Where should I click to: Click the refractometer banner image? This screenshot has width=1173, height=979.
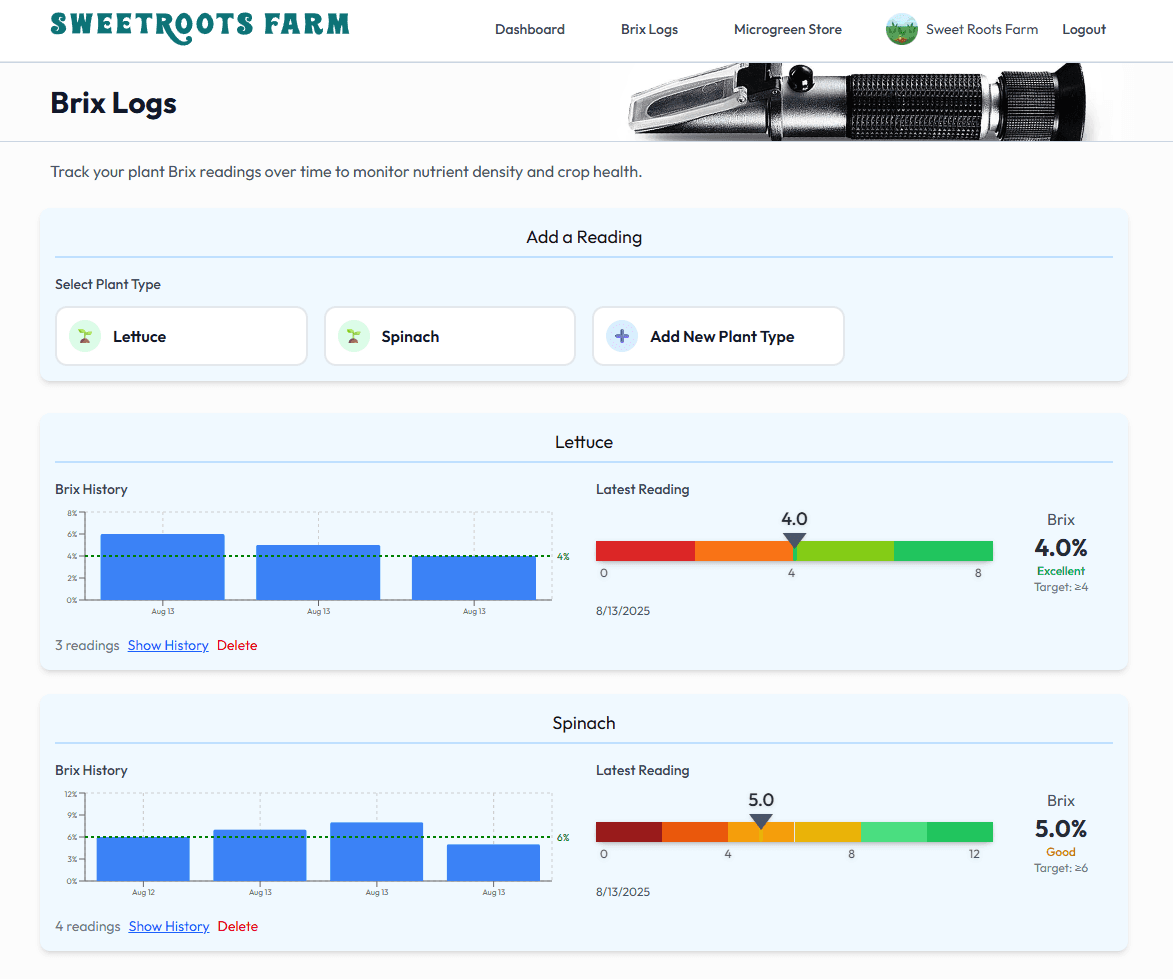pos(857,102)
